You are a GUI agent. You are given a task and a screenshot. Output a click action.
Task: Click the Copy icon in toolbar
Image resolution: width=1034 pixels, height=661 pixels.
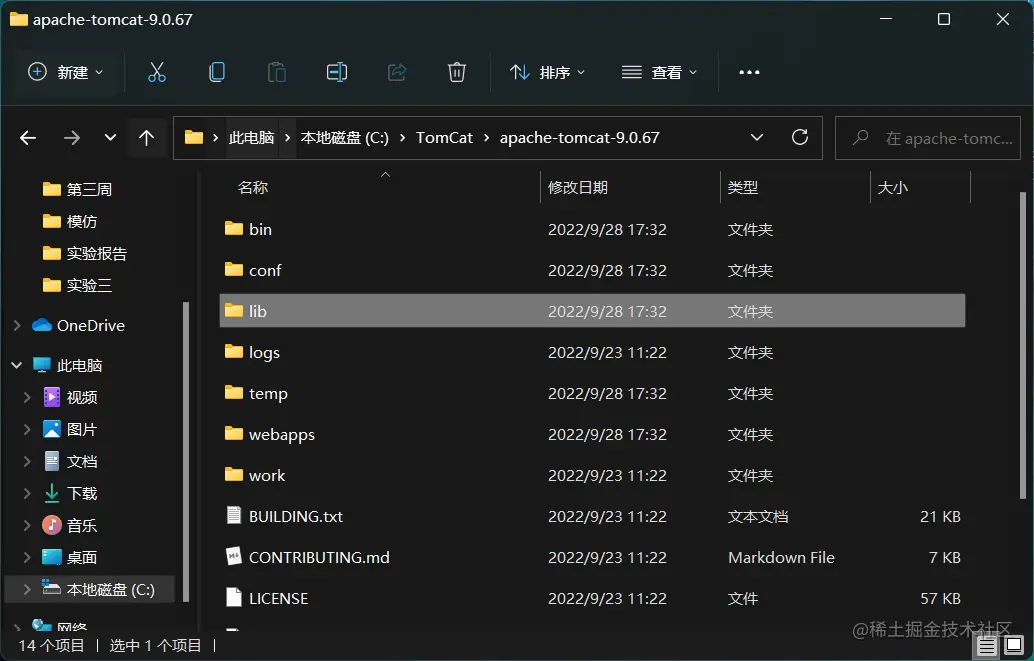point(217,72)
